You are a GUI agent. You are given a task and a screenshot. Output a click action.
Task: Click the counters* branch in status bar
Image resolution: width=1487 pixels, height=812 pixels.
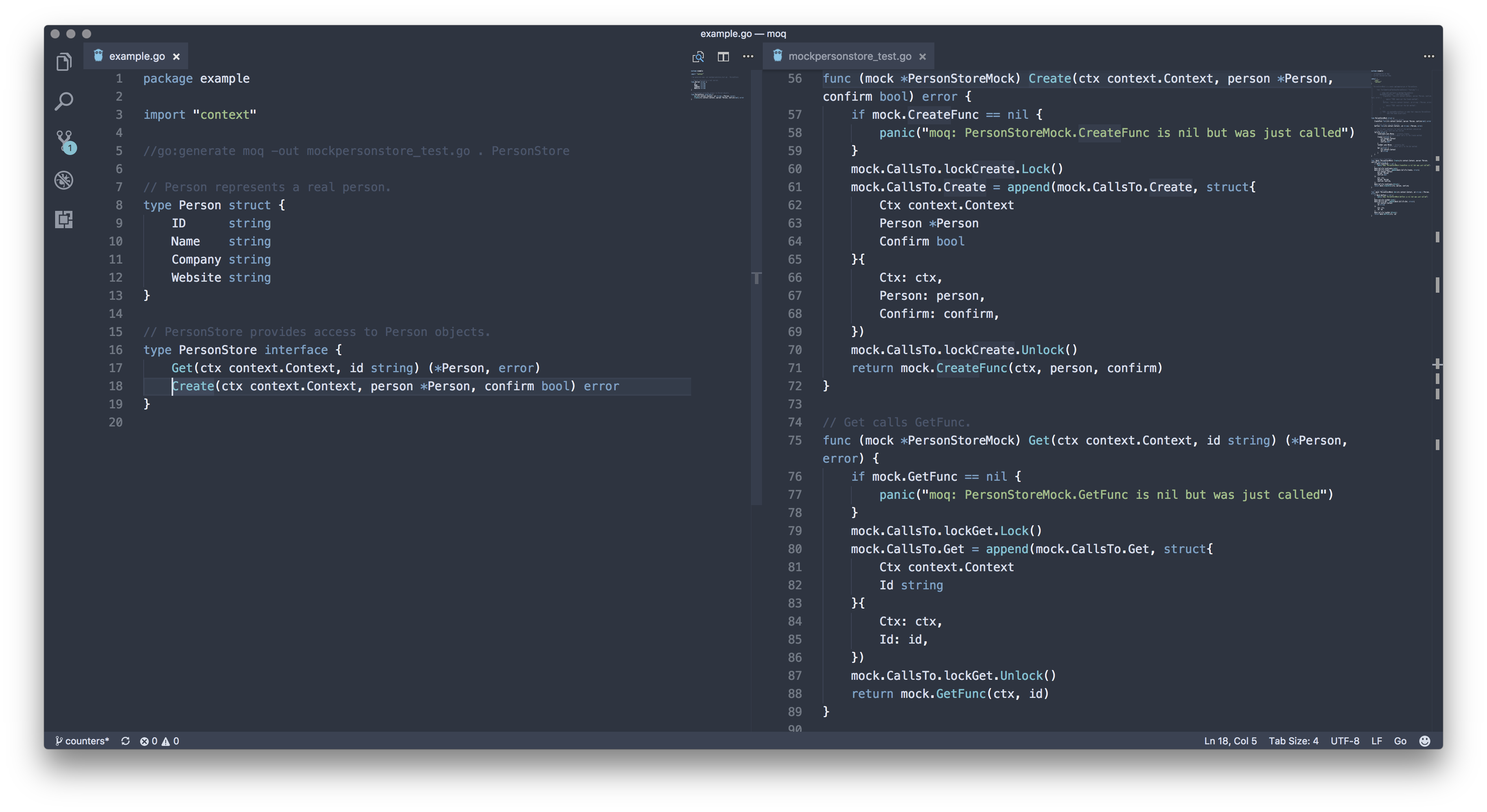click(x=82, y=741)
